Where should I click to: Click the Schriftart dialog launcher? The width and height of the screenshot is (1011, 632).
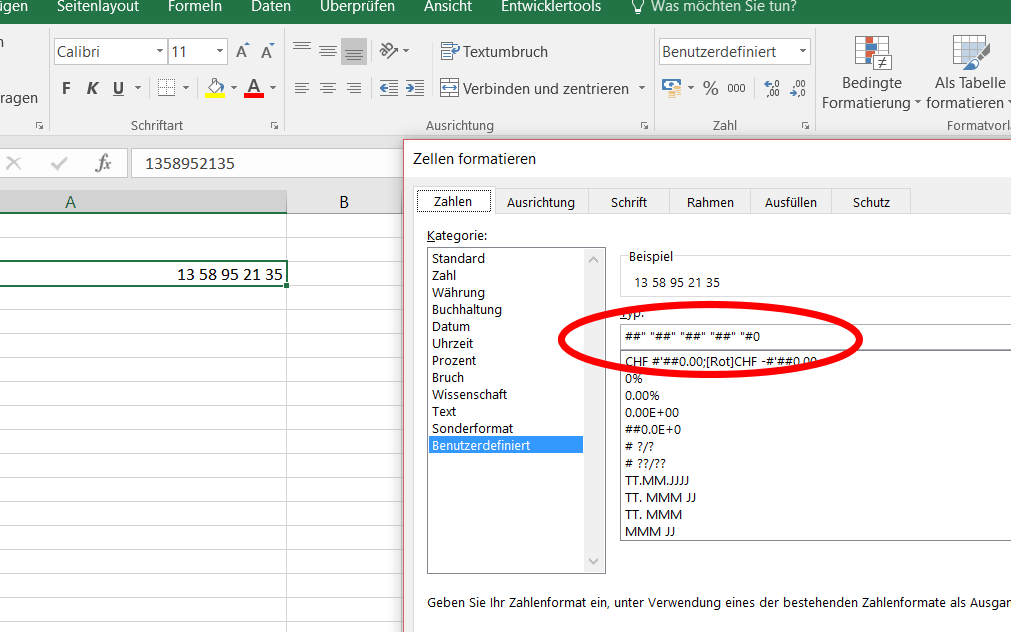pyautogui.click(x=275, y=126)
